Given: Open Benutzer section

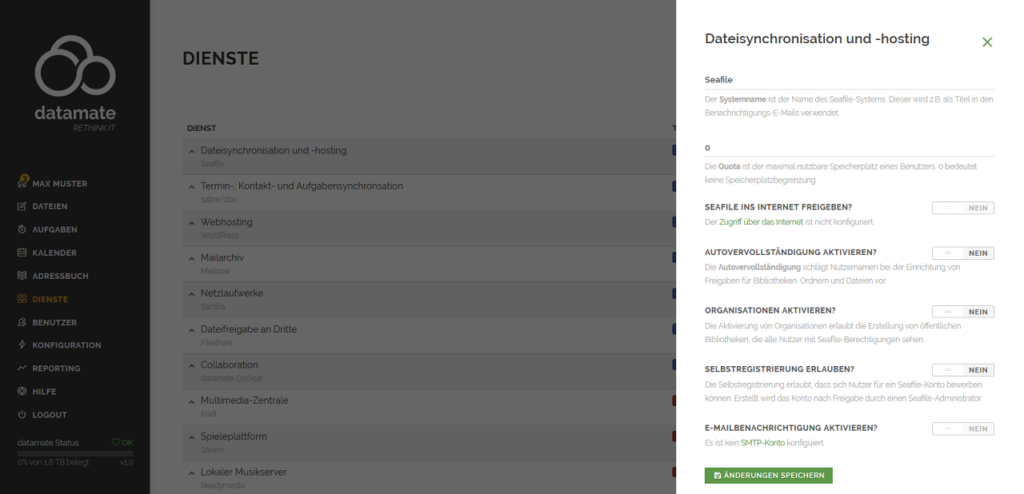Looking at the screenshot, I should click(54, 323).
